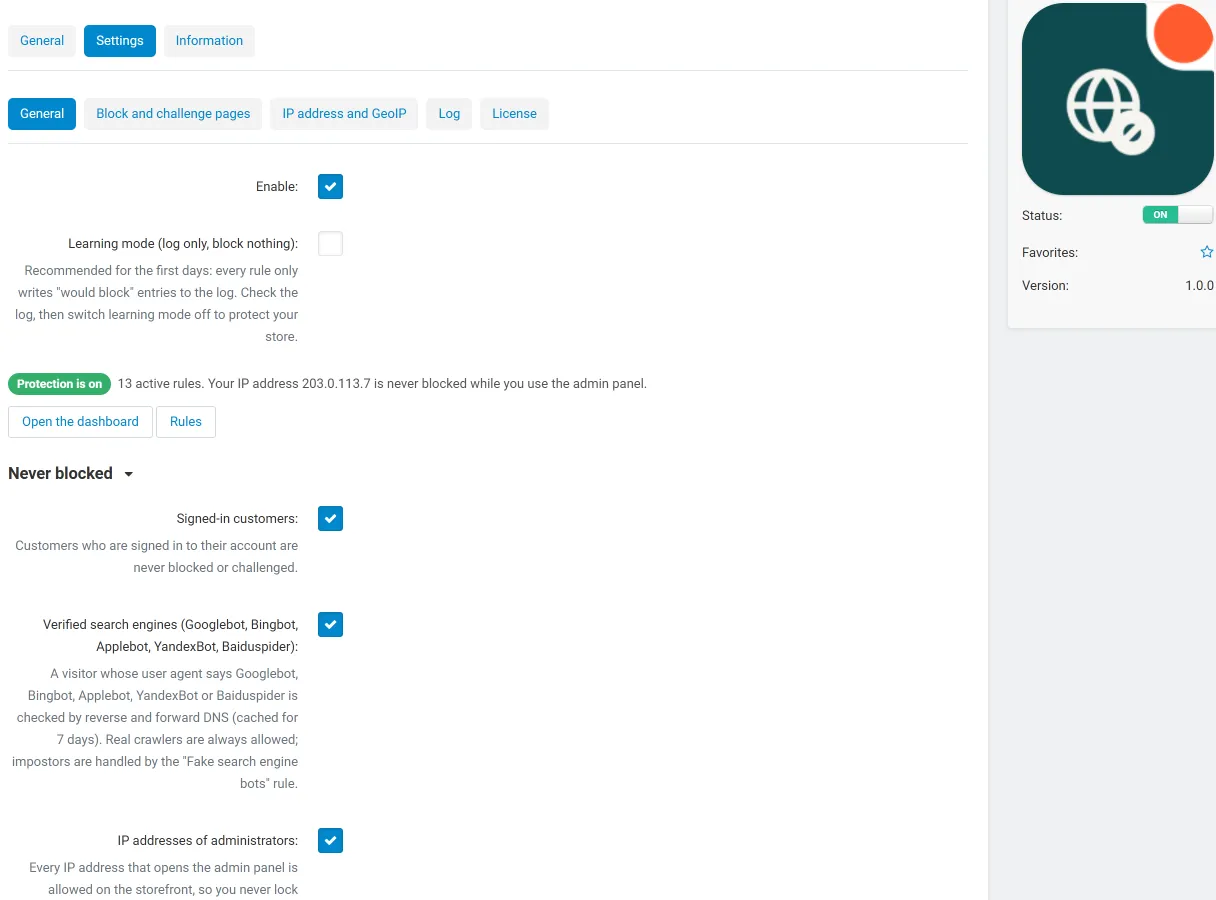Uncheck IP addresses of administrators
The height and width of the screenshot is (900, 1216).
(330, 841)
